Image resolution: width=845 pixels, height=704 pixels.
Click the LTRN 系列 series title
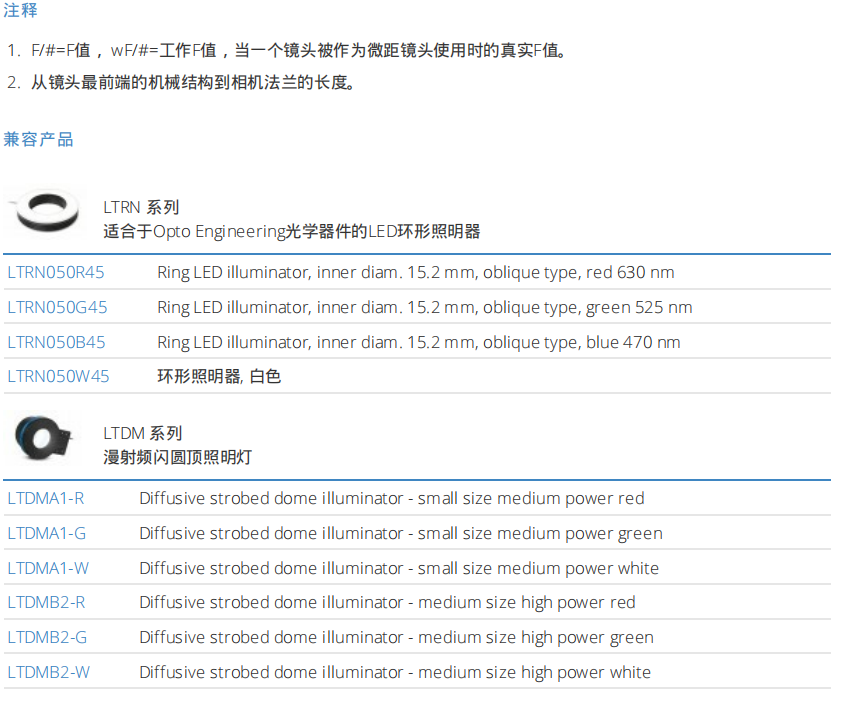point(141,208)
